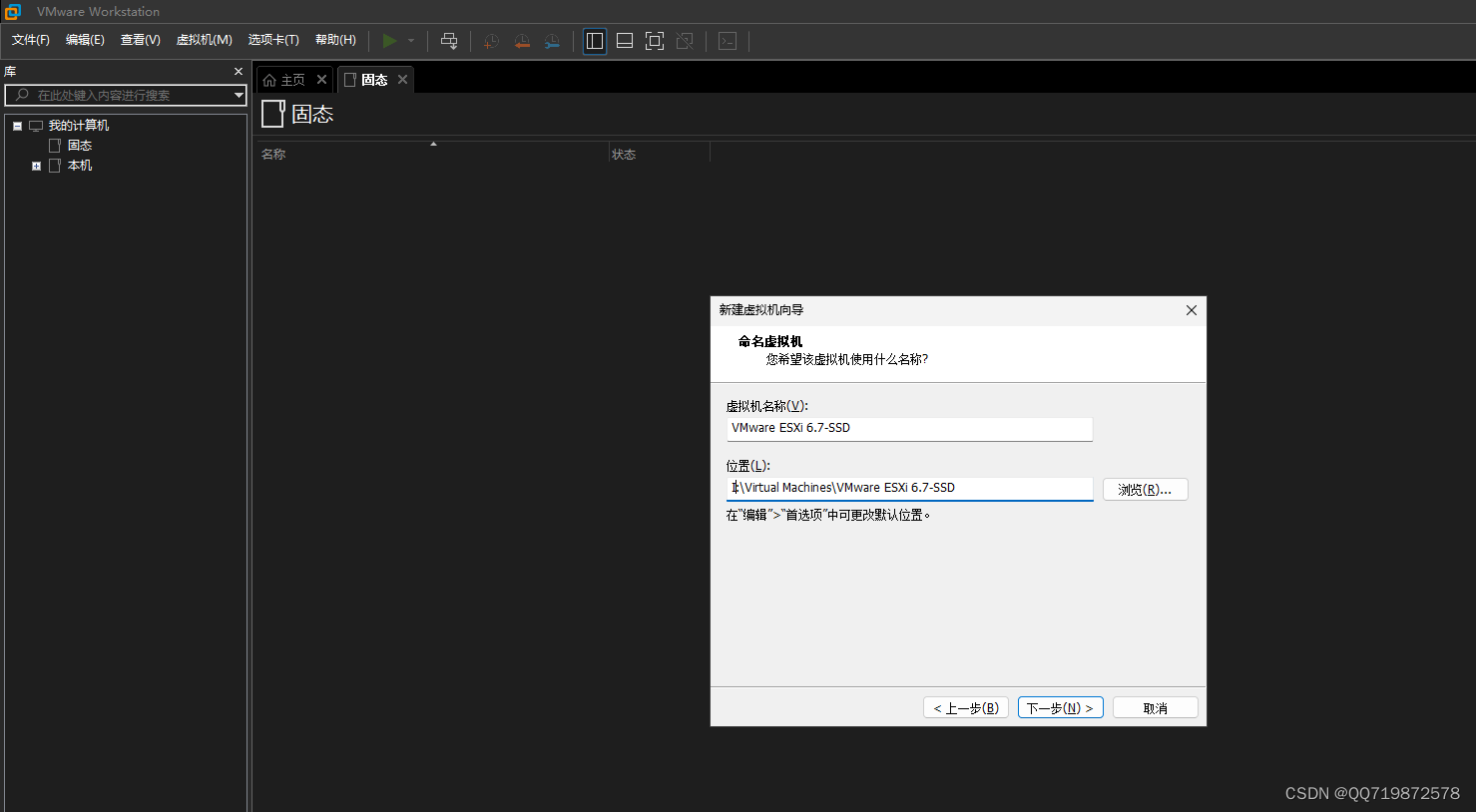Go back with the 上一步(B) button
Screen dimensions: 1476x812
[x=966, y=708]
